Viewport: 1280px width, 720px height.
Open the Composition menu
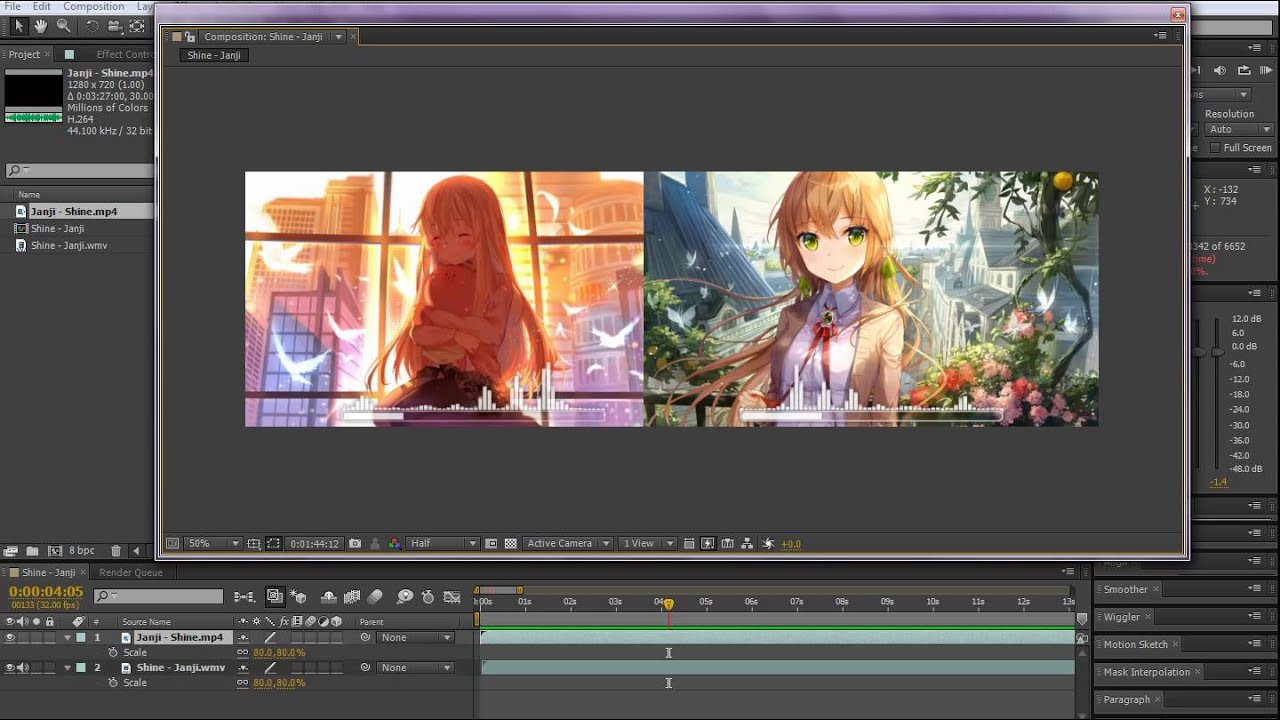(93, 6)
